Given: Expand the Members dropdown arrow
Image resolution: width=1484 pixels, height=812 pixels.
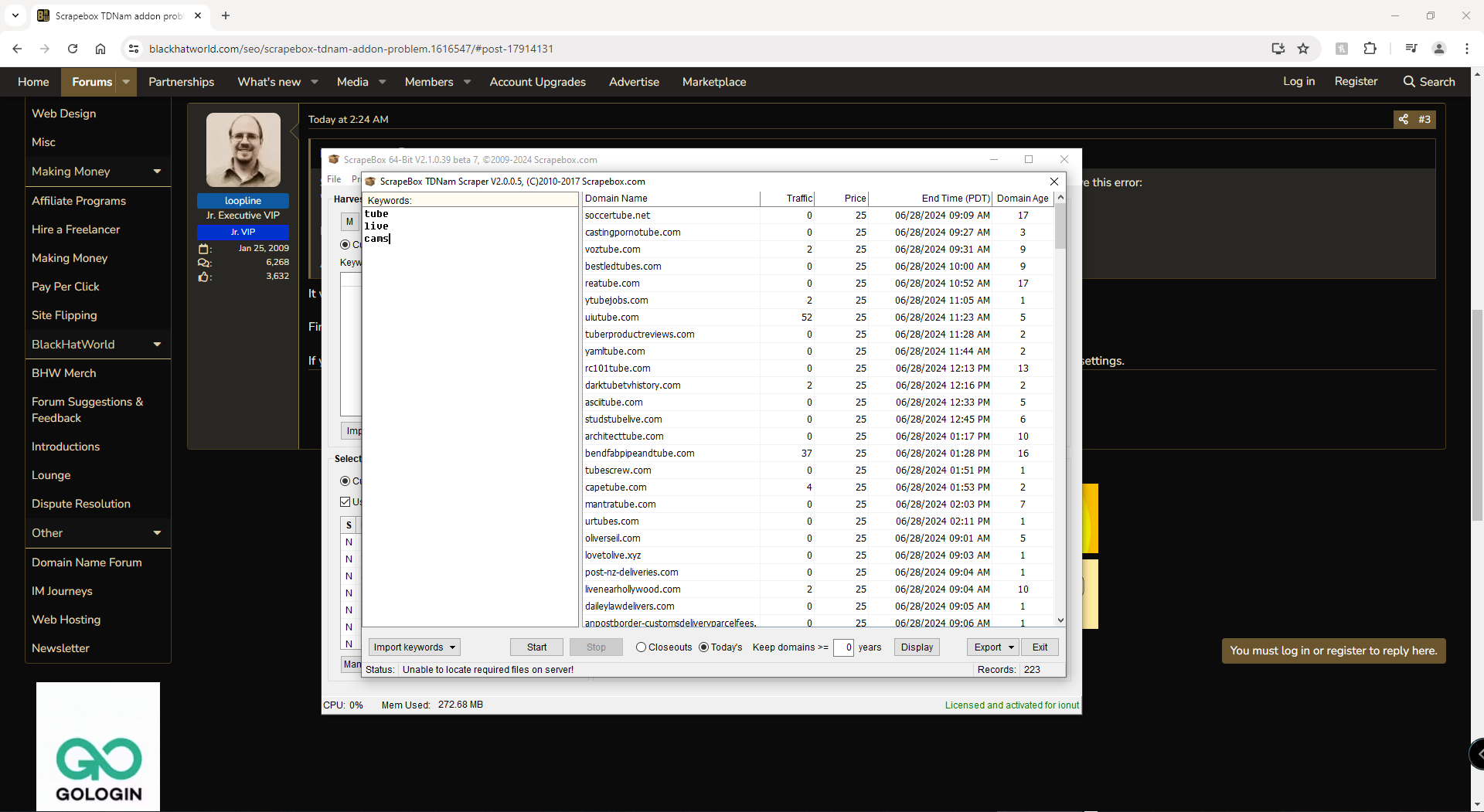Looking at the screenshot, I should pos(467,82).
